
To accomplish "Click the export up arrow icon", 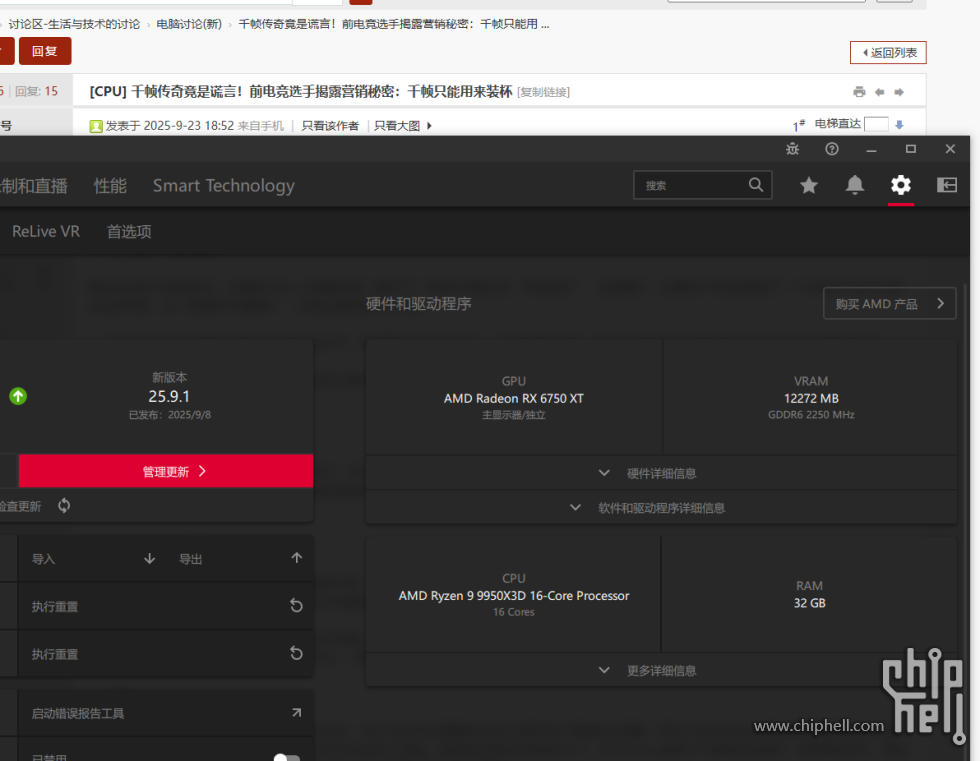I will point(296,558).
